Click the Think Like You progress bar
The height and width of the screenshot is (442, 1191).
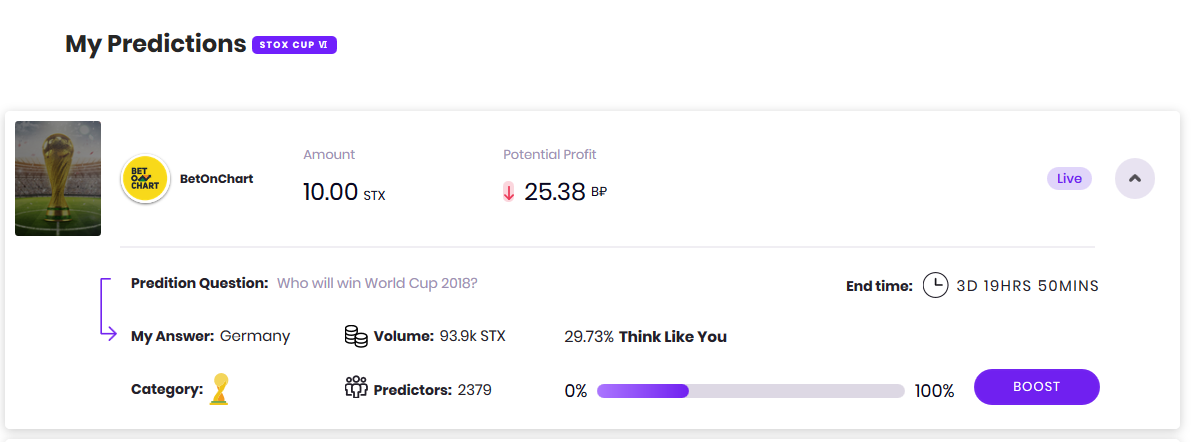750,390
